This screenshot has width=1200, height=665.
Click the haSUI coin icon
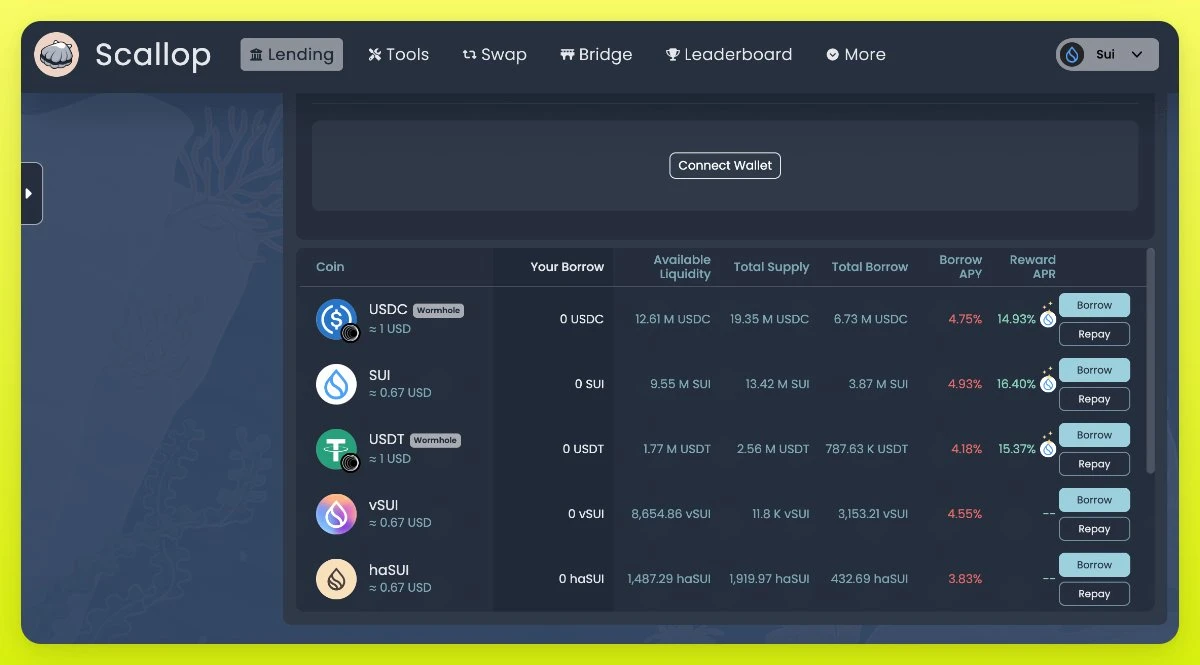pos(336,579)
